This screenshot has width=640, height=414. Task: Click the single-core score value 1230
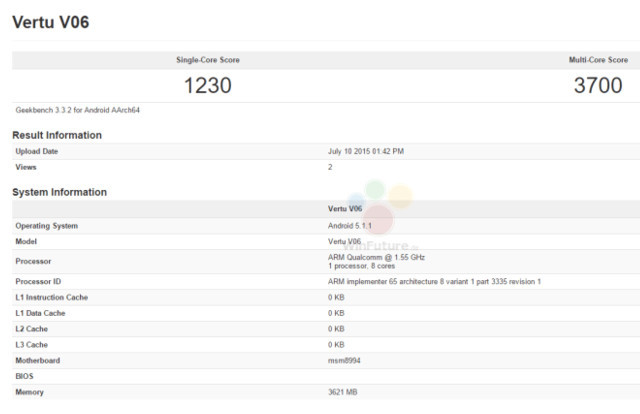pos(208,85)
